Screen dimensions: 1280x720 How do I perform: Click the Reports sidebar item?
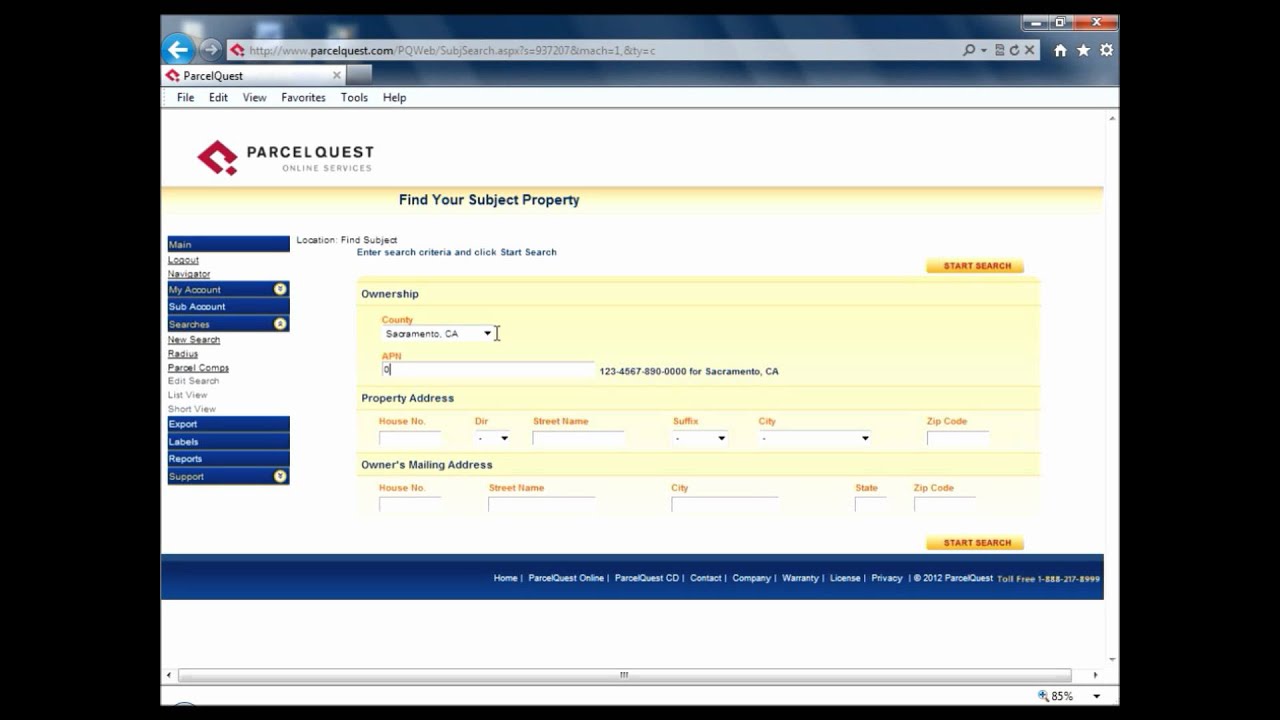click(x=228, y=459)
